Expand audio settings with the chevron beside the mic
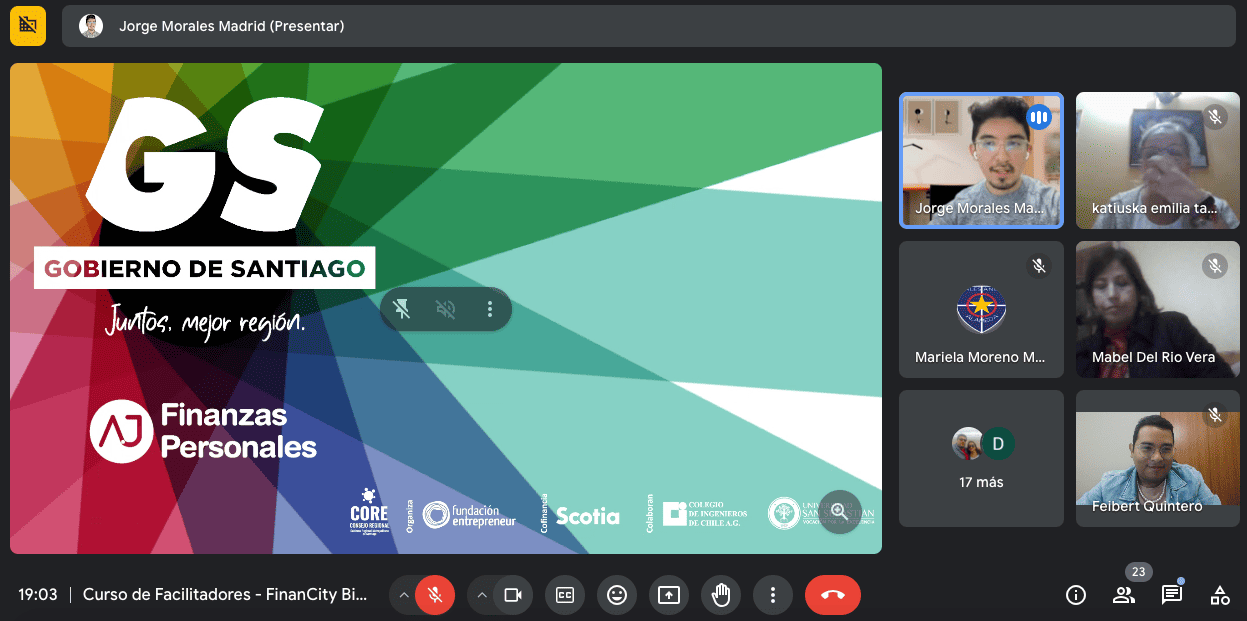The height and width of the screenshot is (621, 1247). [x=403, y=595]
